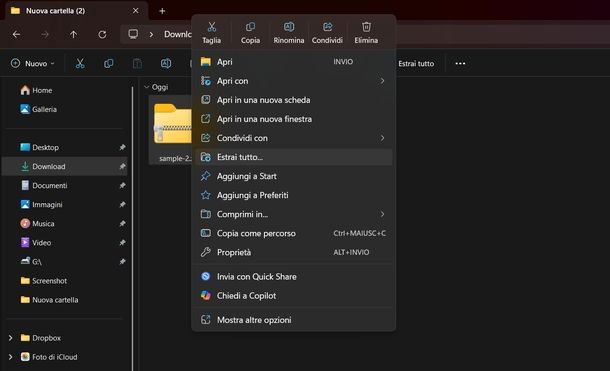This screenshot has width=610, height=371.
Task: Open the Nuovo dropdown button
Action: (33, 63)
